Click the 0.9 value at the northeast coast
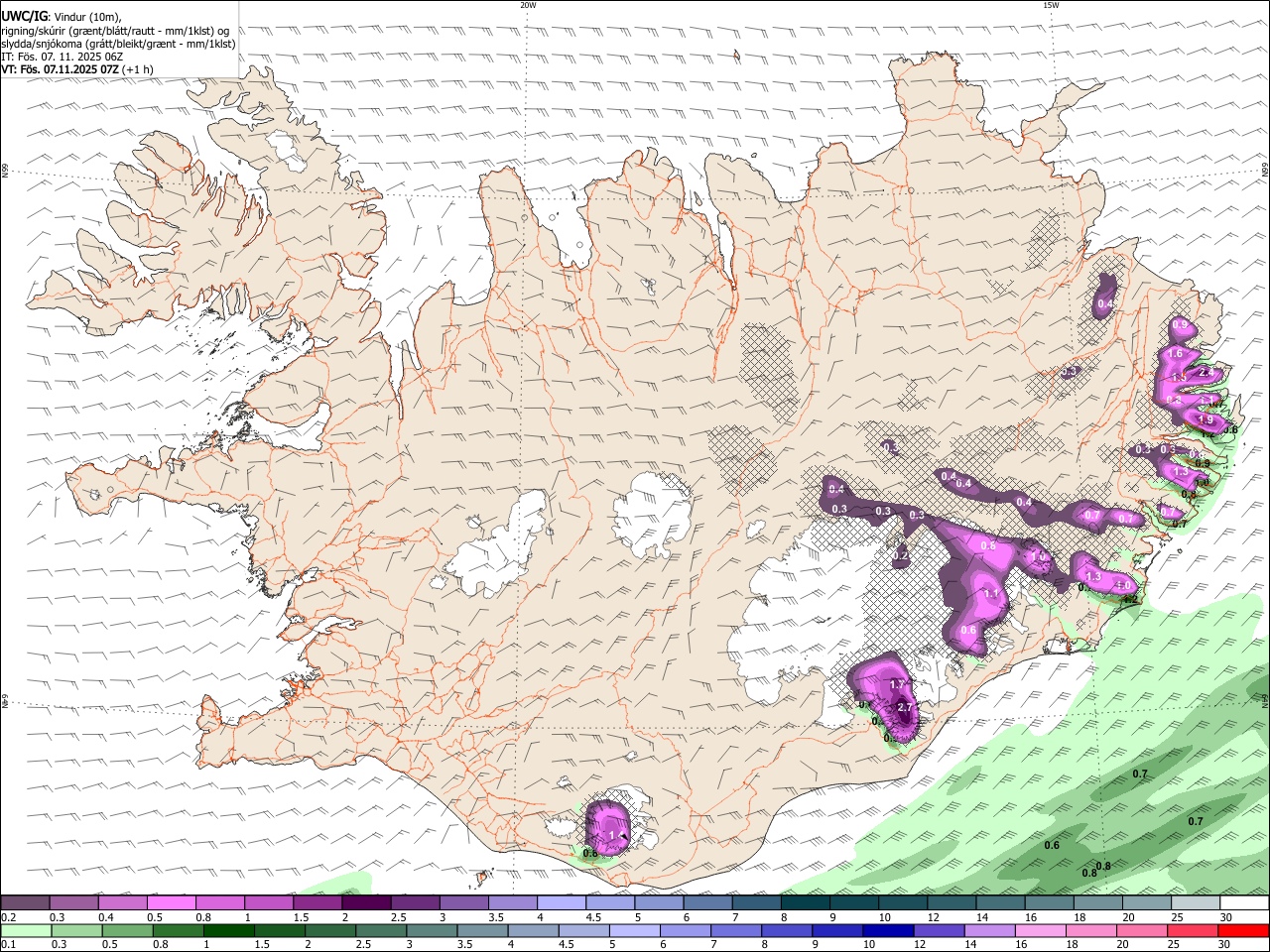 (x=1180, y=324)
